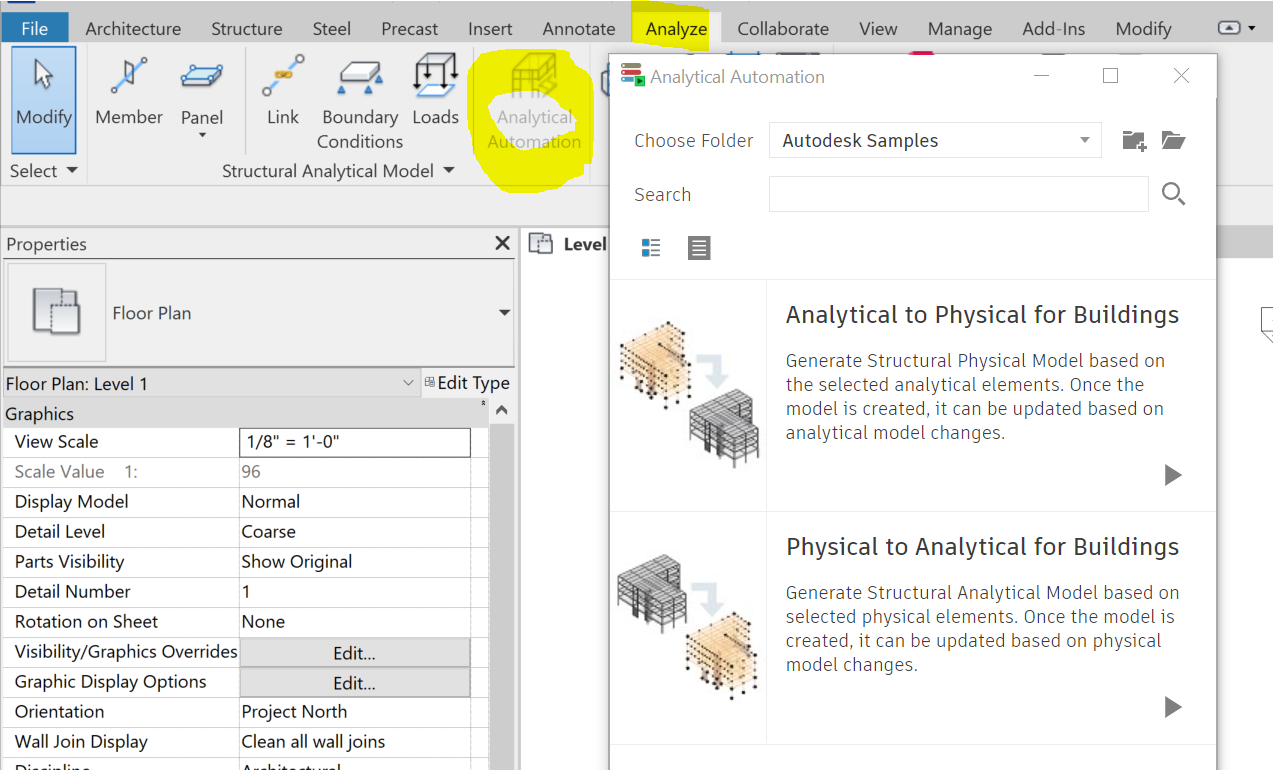Switch to the Analyze ribbon tab
This screenshot has width=1273, height=770.
tap(675, 28)
